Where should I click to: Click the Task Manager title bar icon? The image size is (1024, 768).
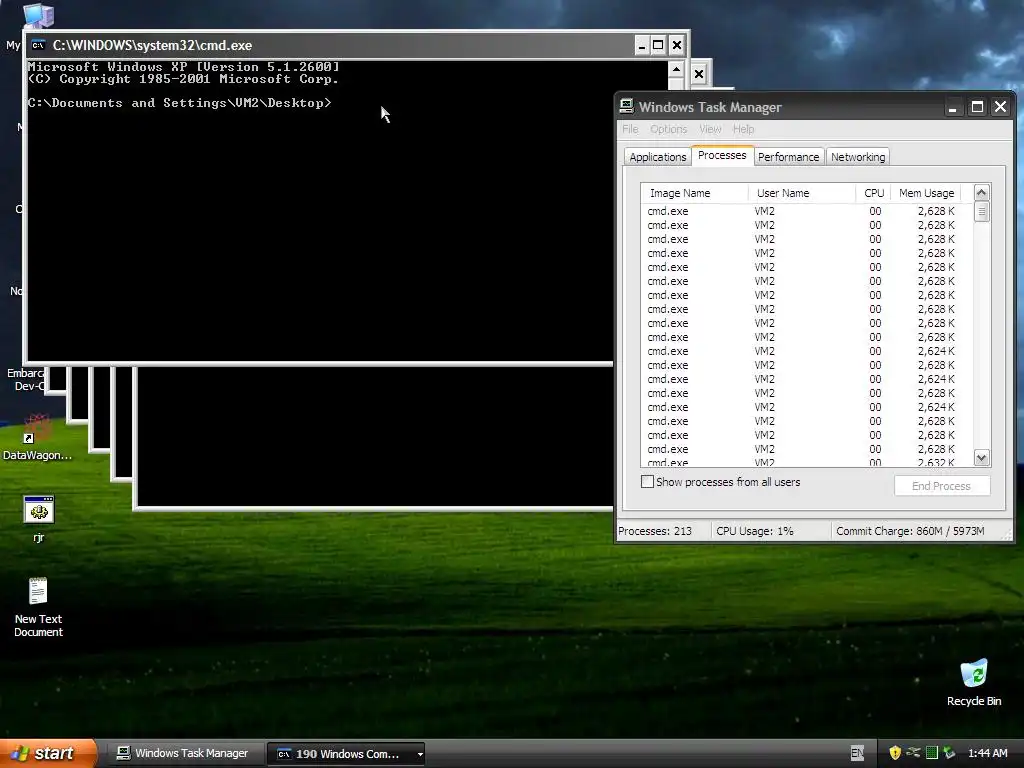coord(626,106)
